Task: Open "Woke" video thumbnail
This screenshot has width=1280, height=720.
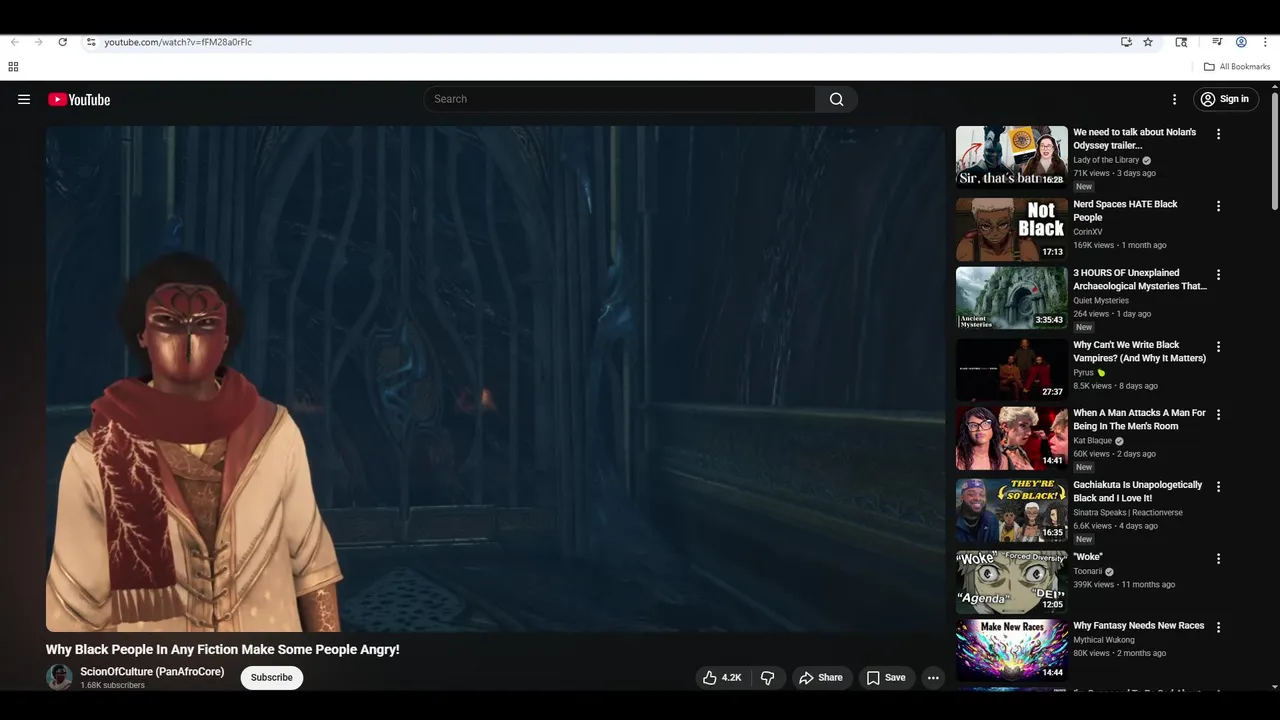Action: [1012, 581]
